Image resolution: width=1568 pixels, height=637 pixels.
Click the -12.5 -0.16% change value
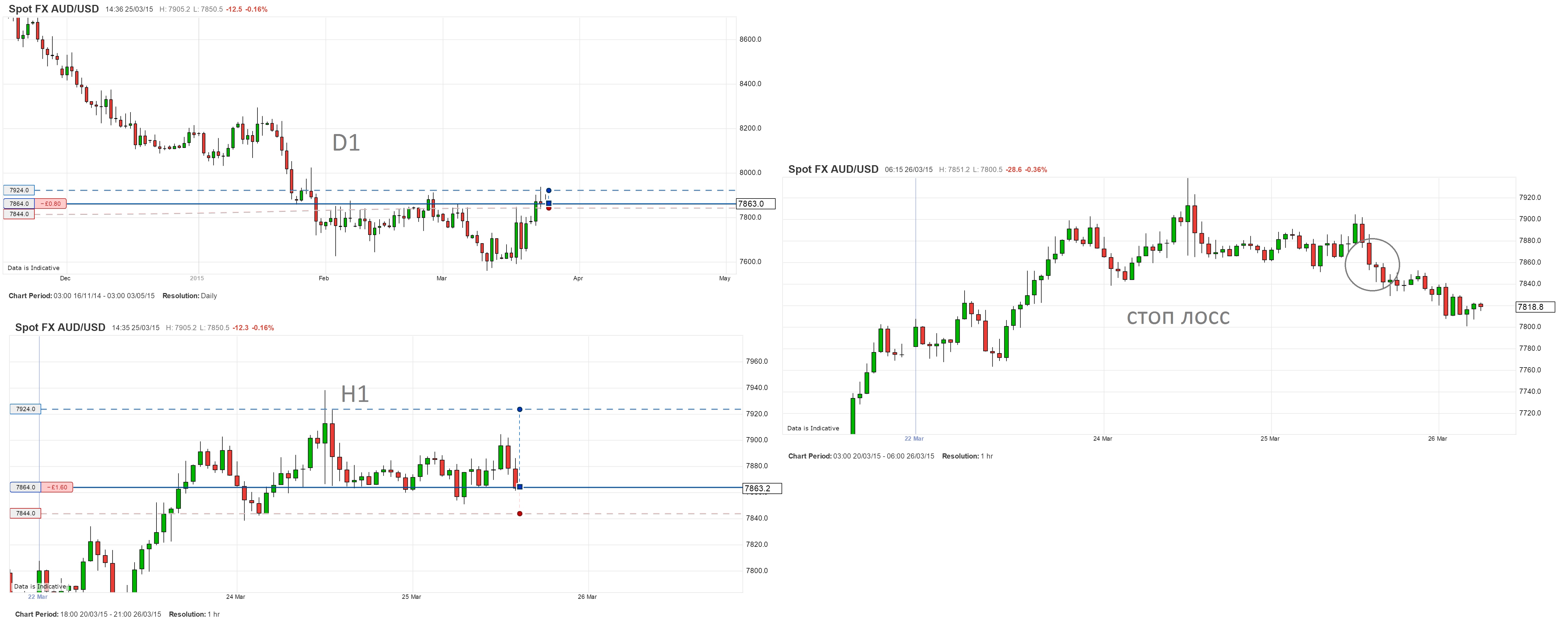click(247, 10)
